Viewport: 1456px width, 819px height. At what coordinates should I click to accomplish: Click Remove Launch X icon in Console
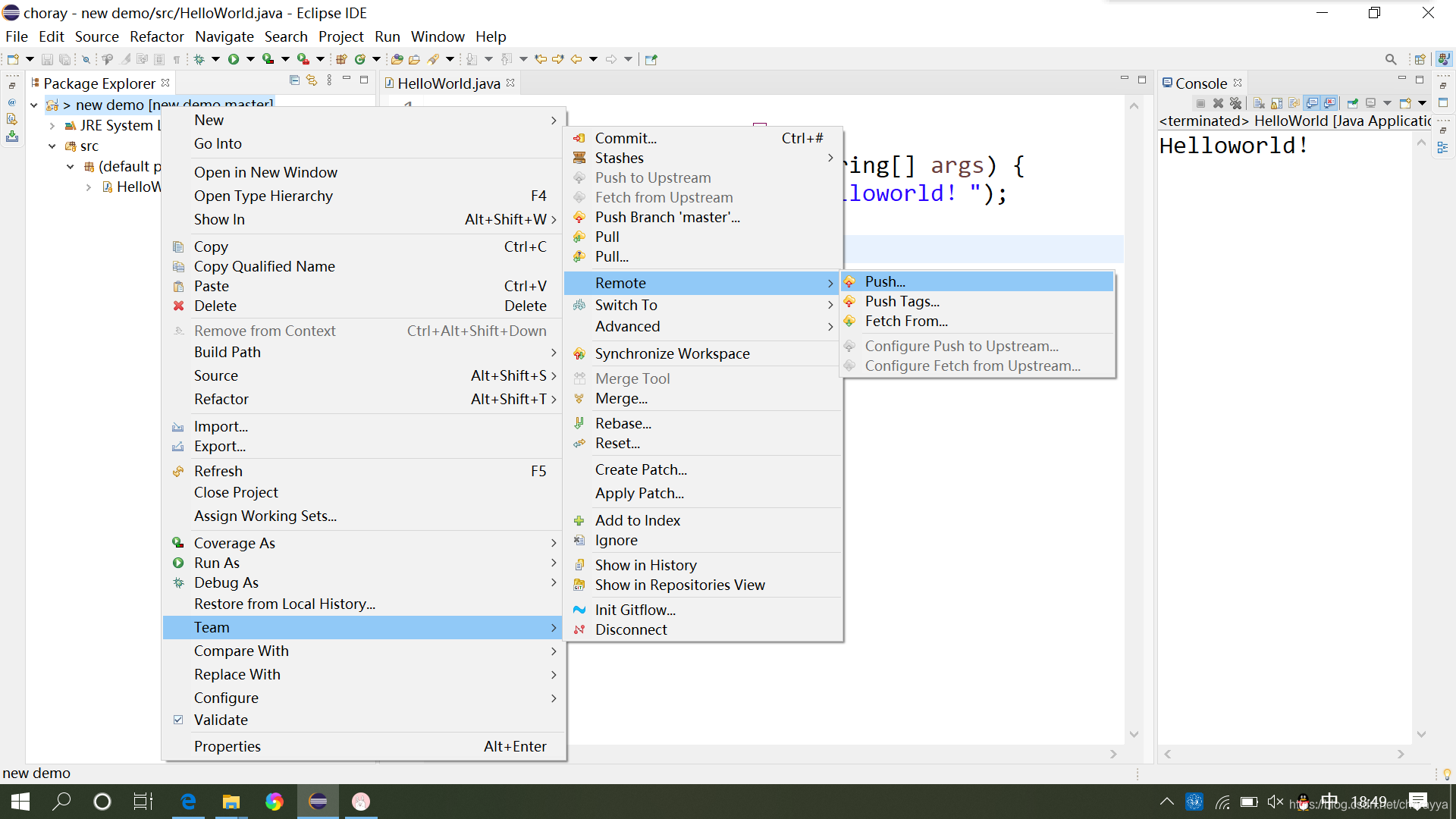(1218, 103)
